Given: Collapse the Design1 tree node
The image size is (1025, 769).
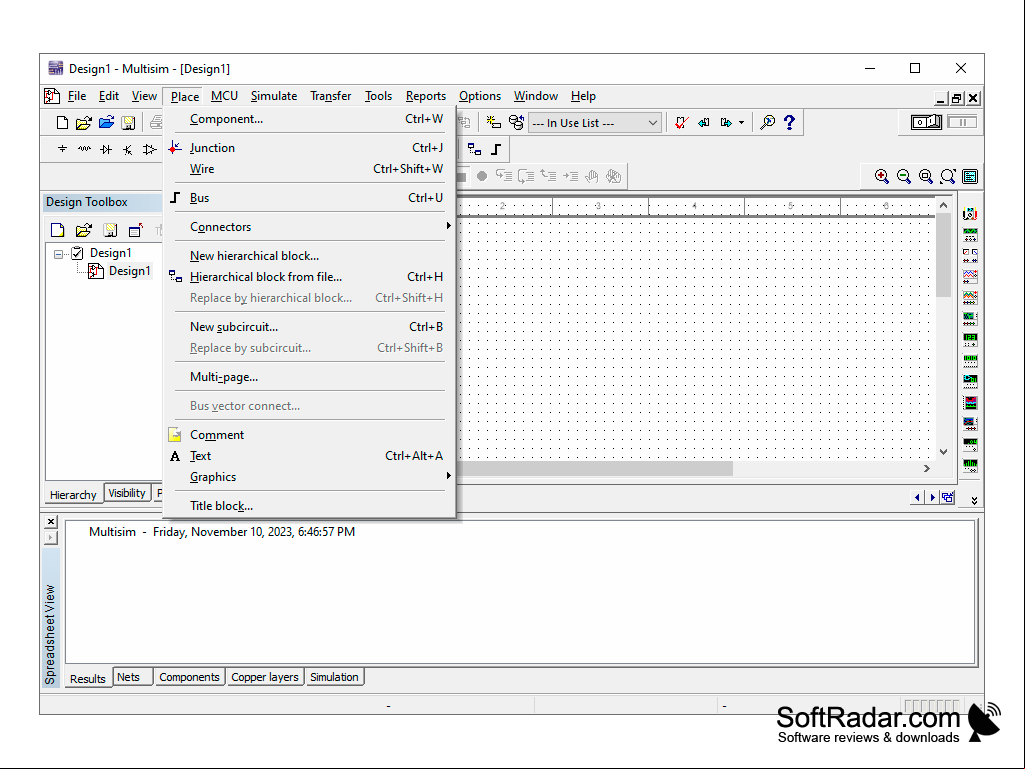Looking at the screenshot, I should (58, 254).
